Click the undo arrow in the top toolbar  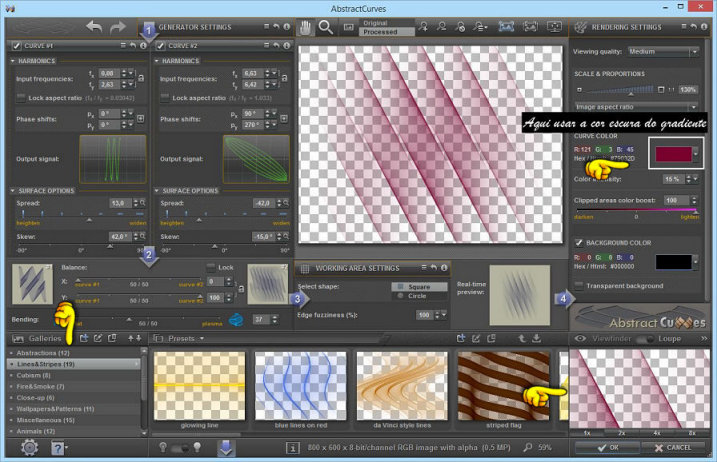95,27
